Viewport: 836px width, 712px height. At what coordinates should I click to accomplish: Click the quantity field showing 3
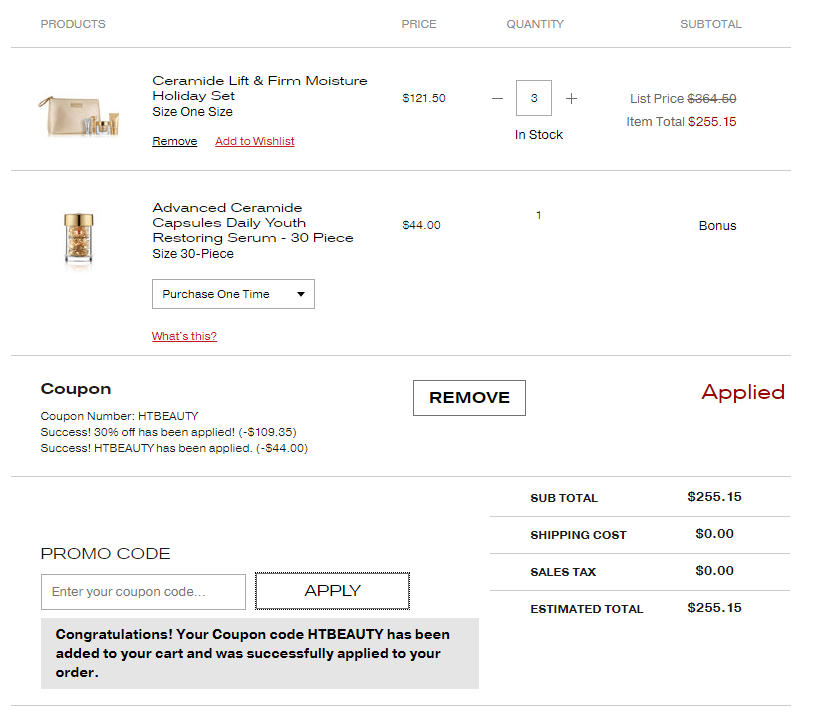pyautogui.click(x=534, y=98)
